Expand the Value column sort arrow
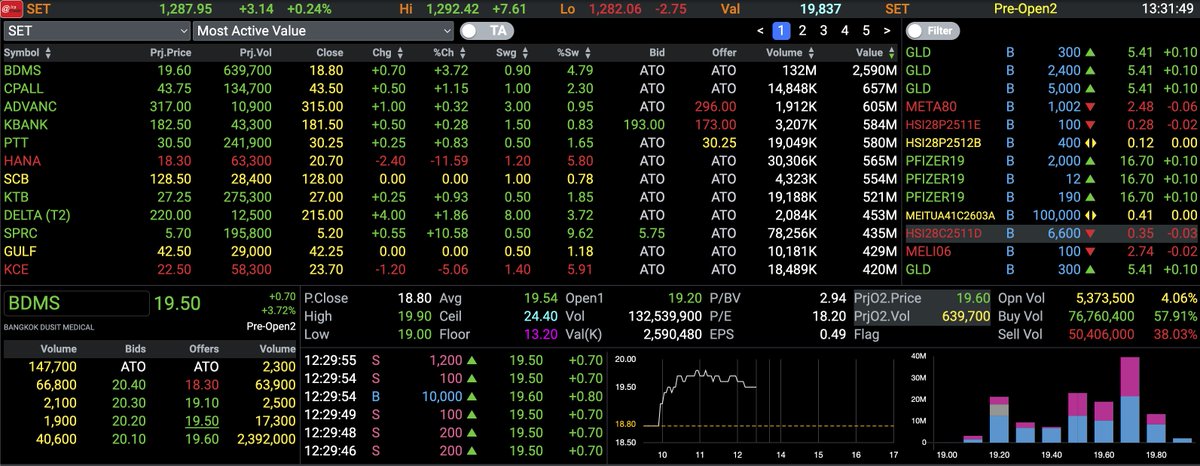 coord(890,53)
